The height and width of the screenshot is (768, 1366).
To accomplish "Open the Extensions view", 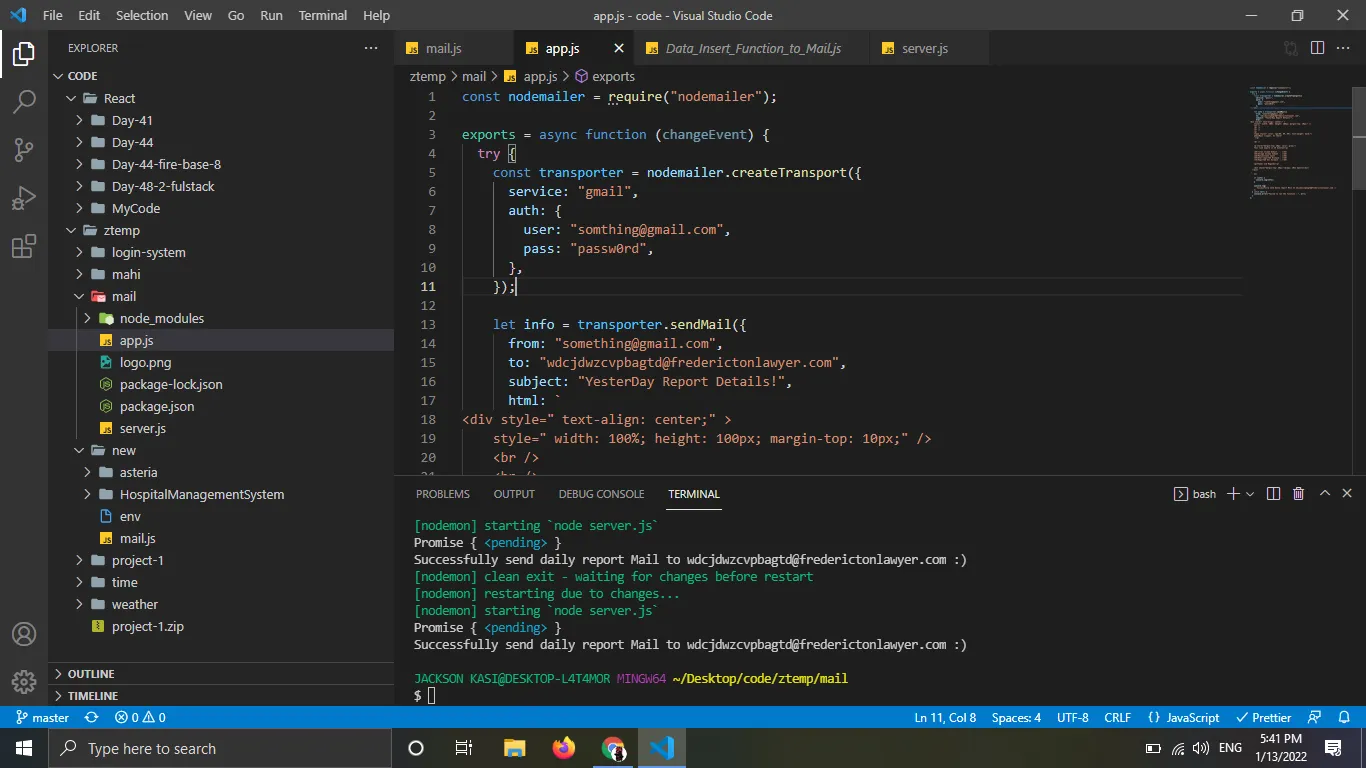I will [x=24, y=247].
